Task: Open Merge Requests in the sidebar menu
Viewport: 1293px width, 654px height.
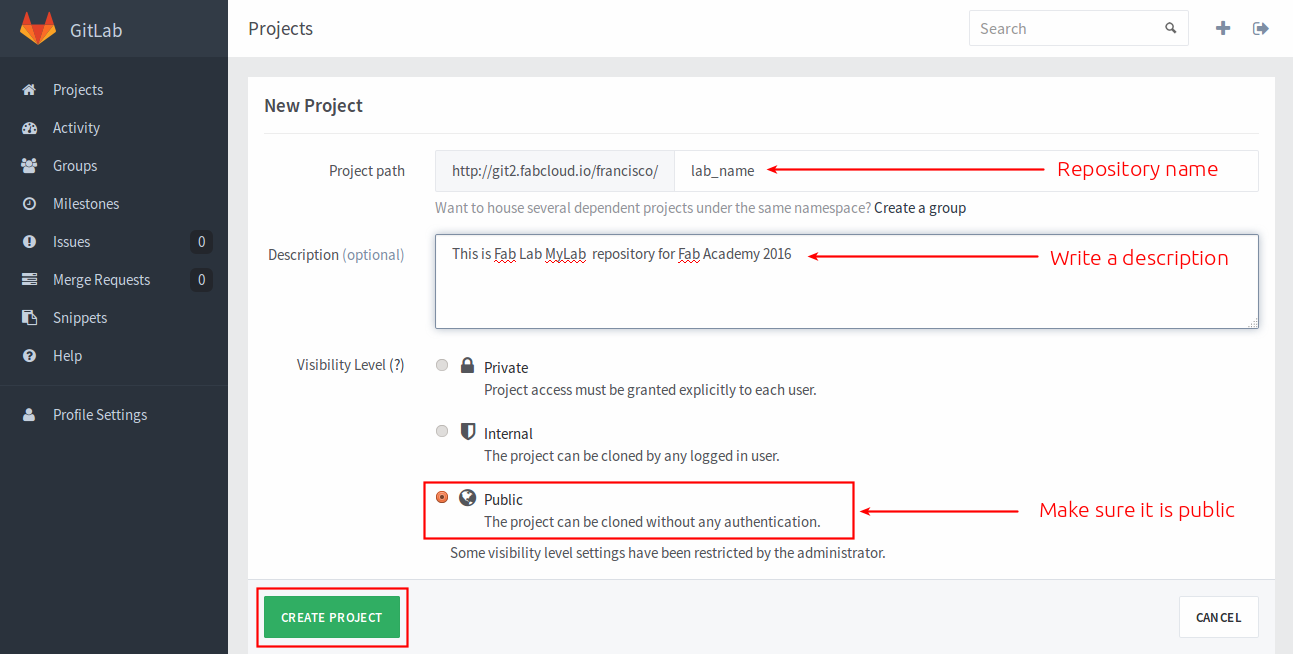Action: point(114,280)
